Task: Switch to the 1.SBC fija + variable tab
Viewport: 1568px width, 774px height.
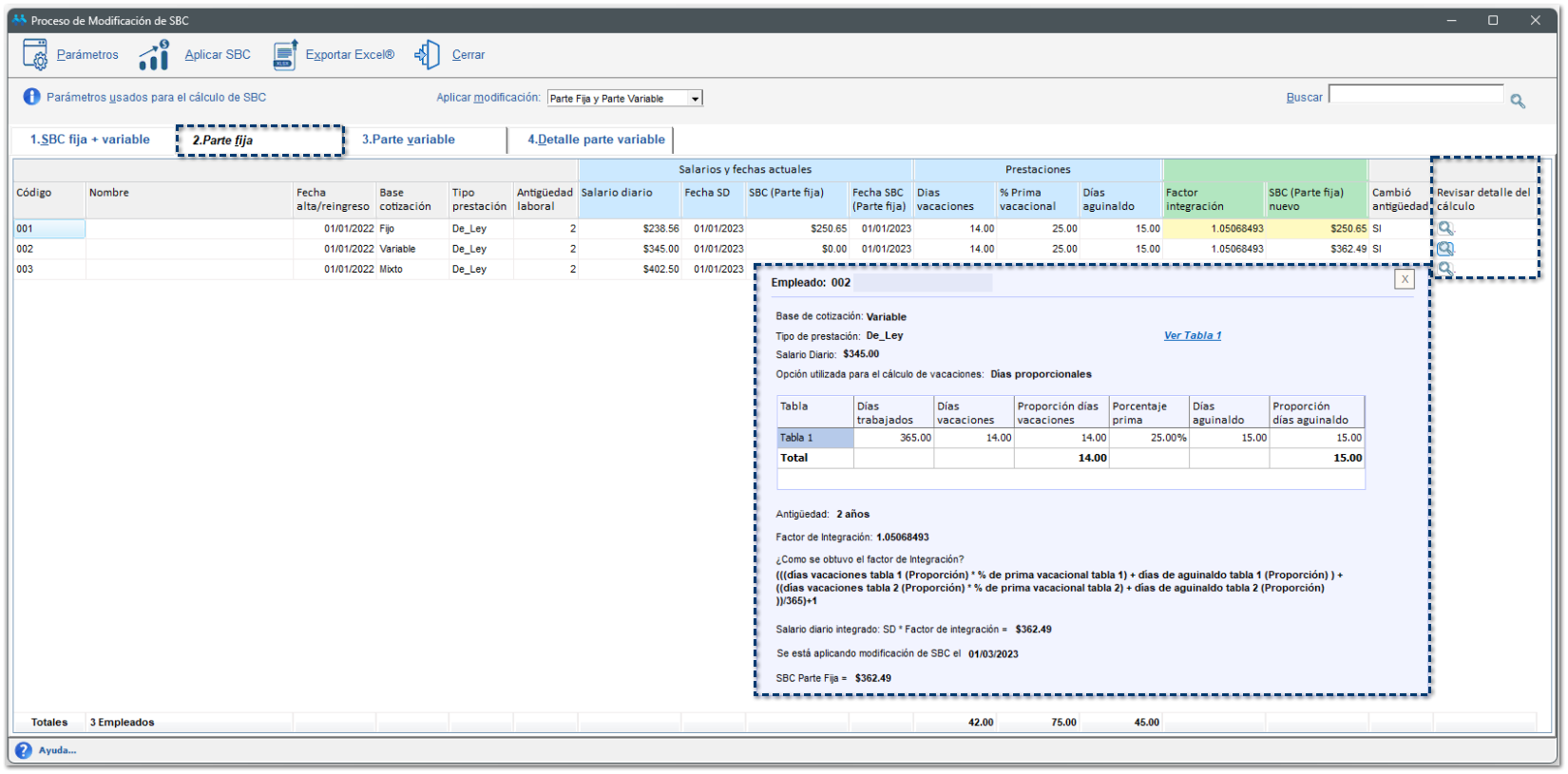Action: (x=90, y=140)
